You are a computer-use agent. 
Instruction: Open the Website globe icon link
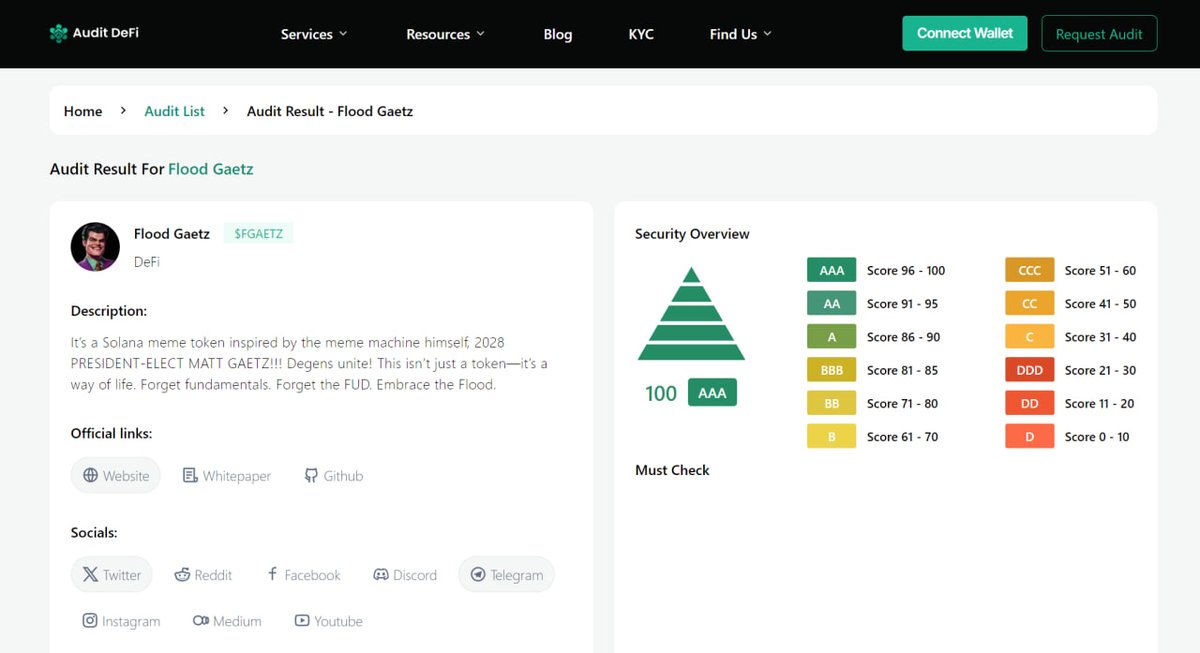point(91,476)
